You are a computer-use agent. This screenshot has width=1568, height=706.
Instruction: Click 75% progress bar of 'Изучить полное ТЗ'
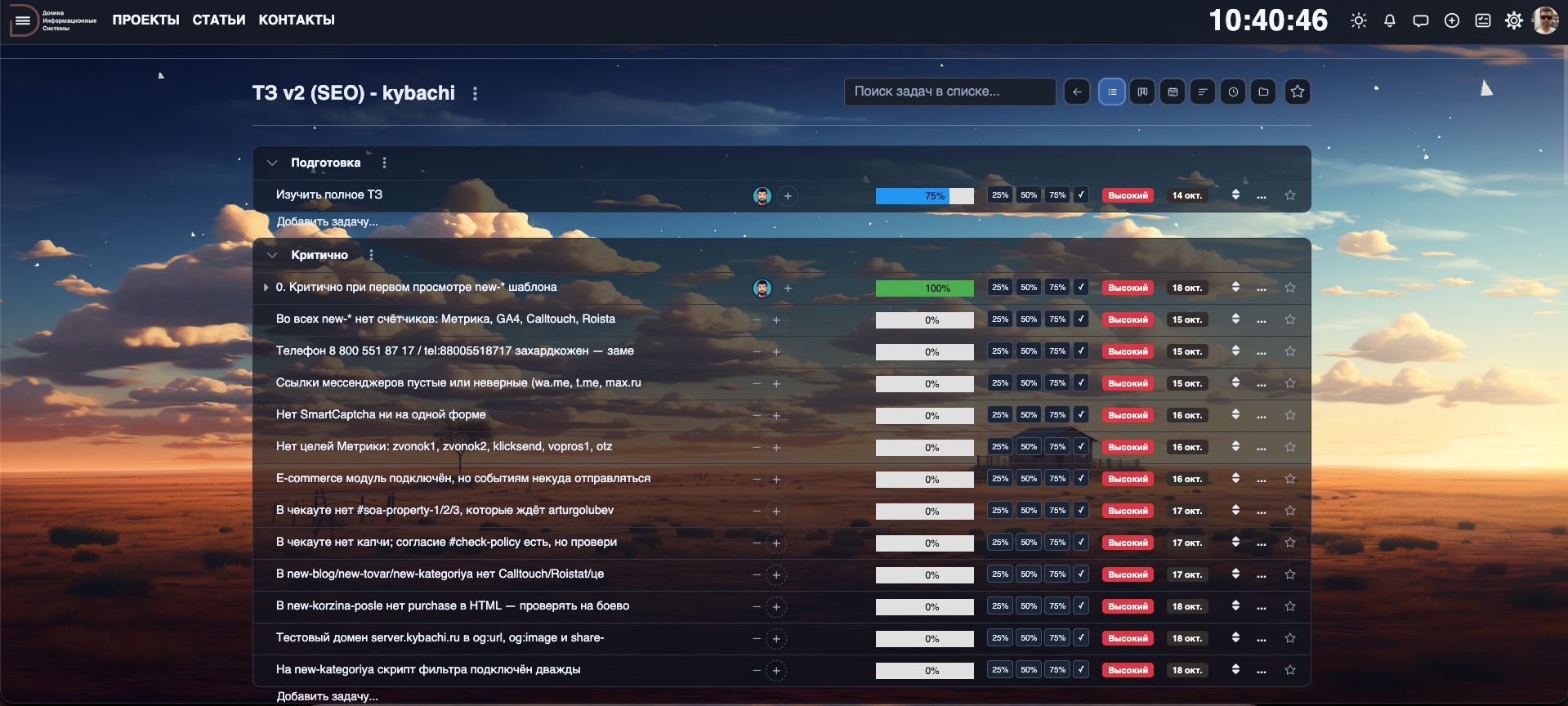(925, 196)
